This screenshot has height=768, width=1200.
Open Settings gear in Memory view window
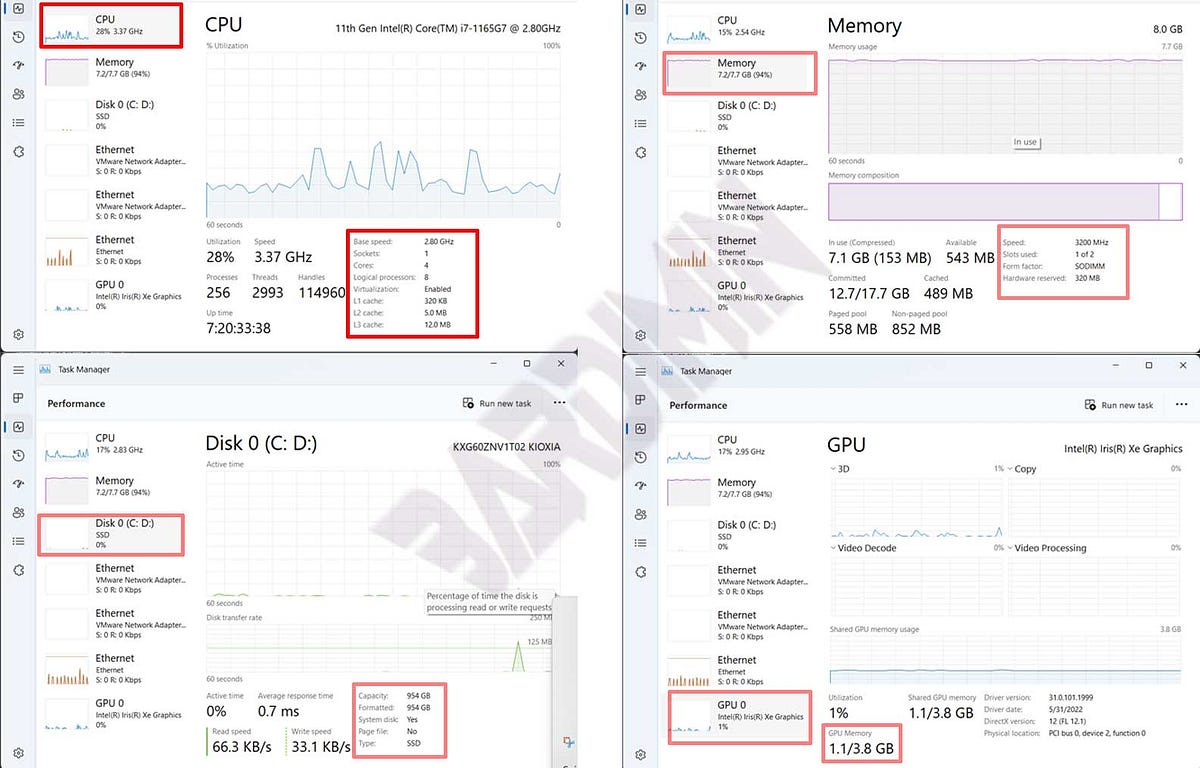pos(640,335)
